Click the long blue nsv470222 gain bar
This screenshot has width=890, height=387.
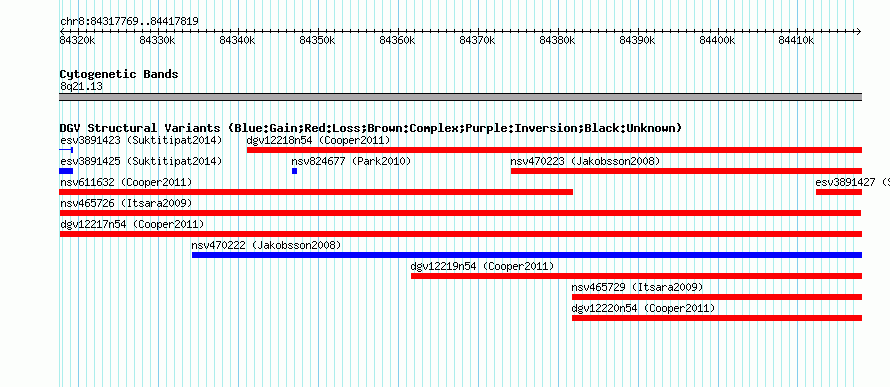click(x=527, y=255)
